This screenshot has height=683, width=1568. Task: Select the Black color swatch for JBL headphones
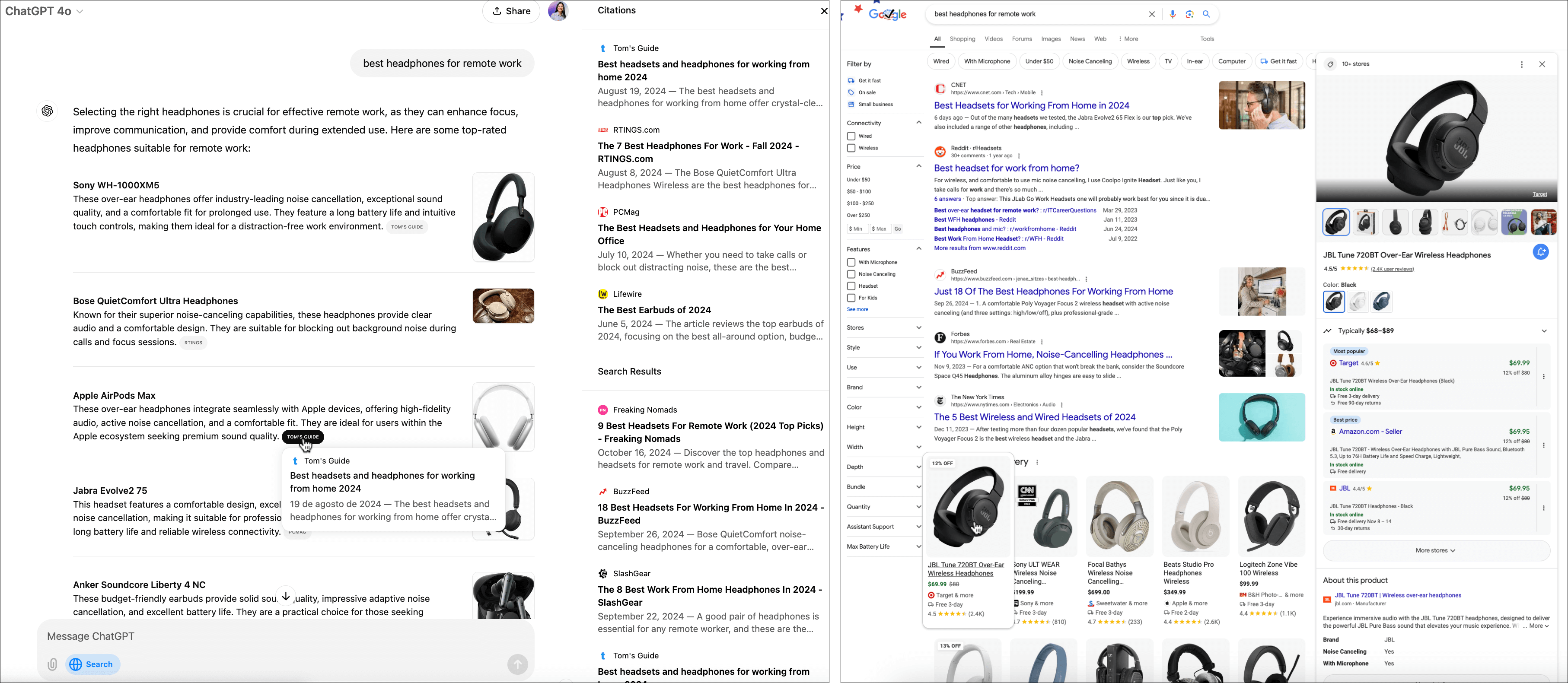(x=1334, y=302)
